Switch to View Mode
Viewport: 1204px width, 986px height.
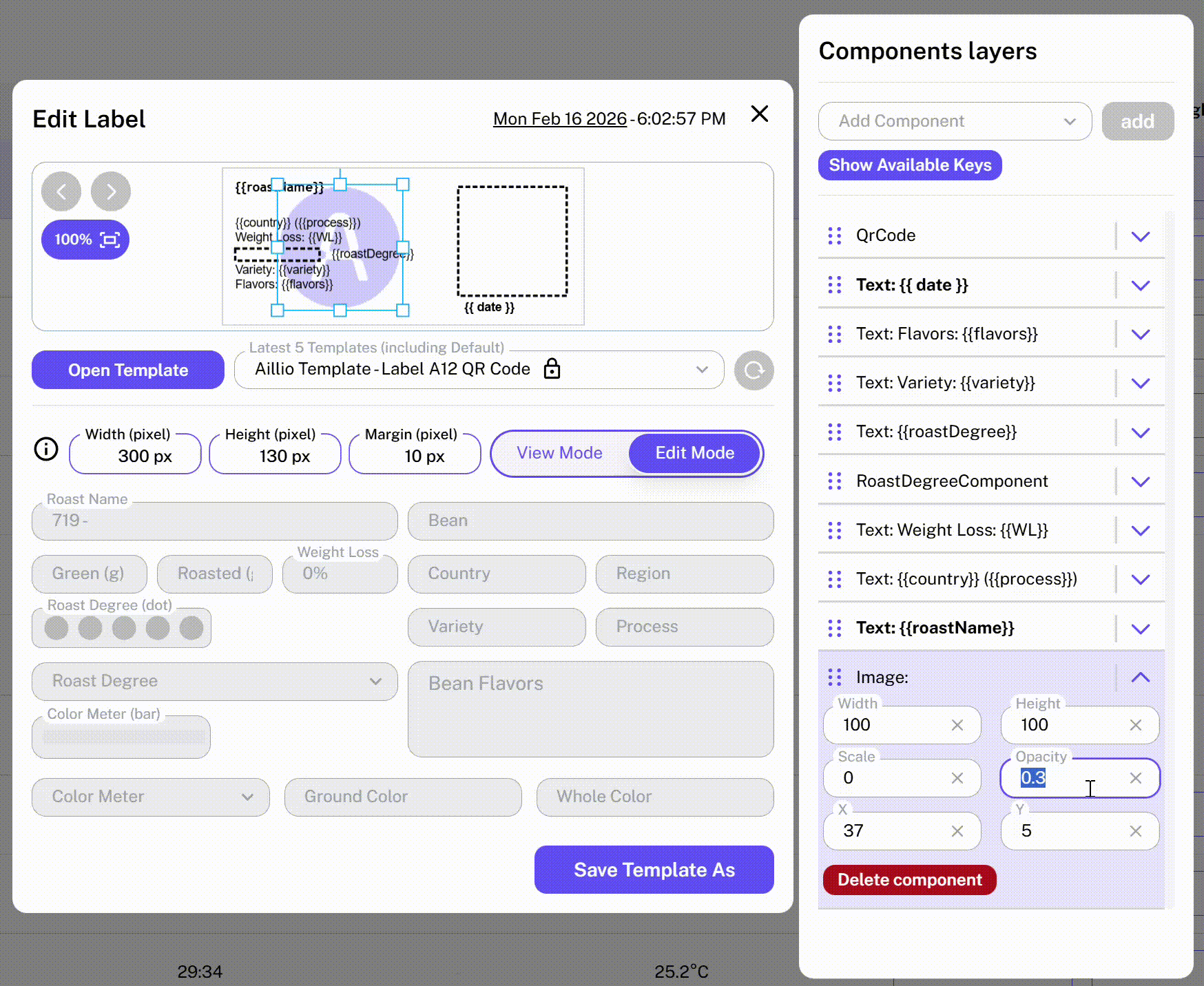[559, 453]
